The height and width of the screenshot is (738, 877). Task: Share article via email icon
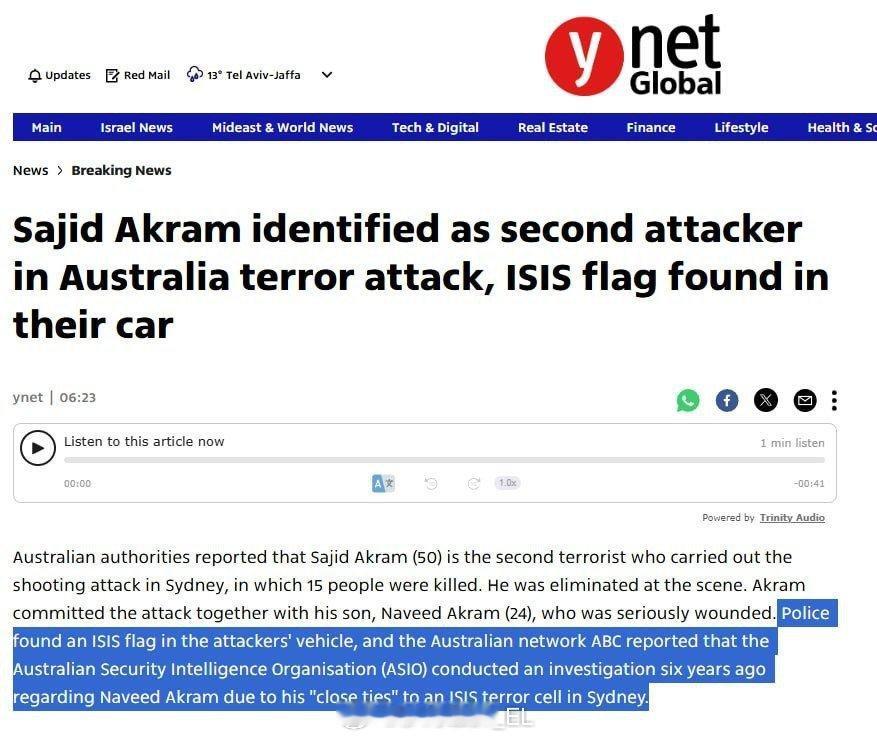(x=804, y=400)
